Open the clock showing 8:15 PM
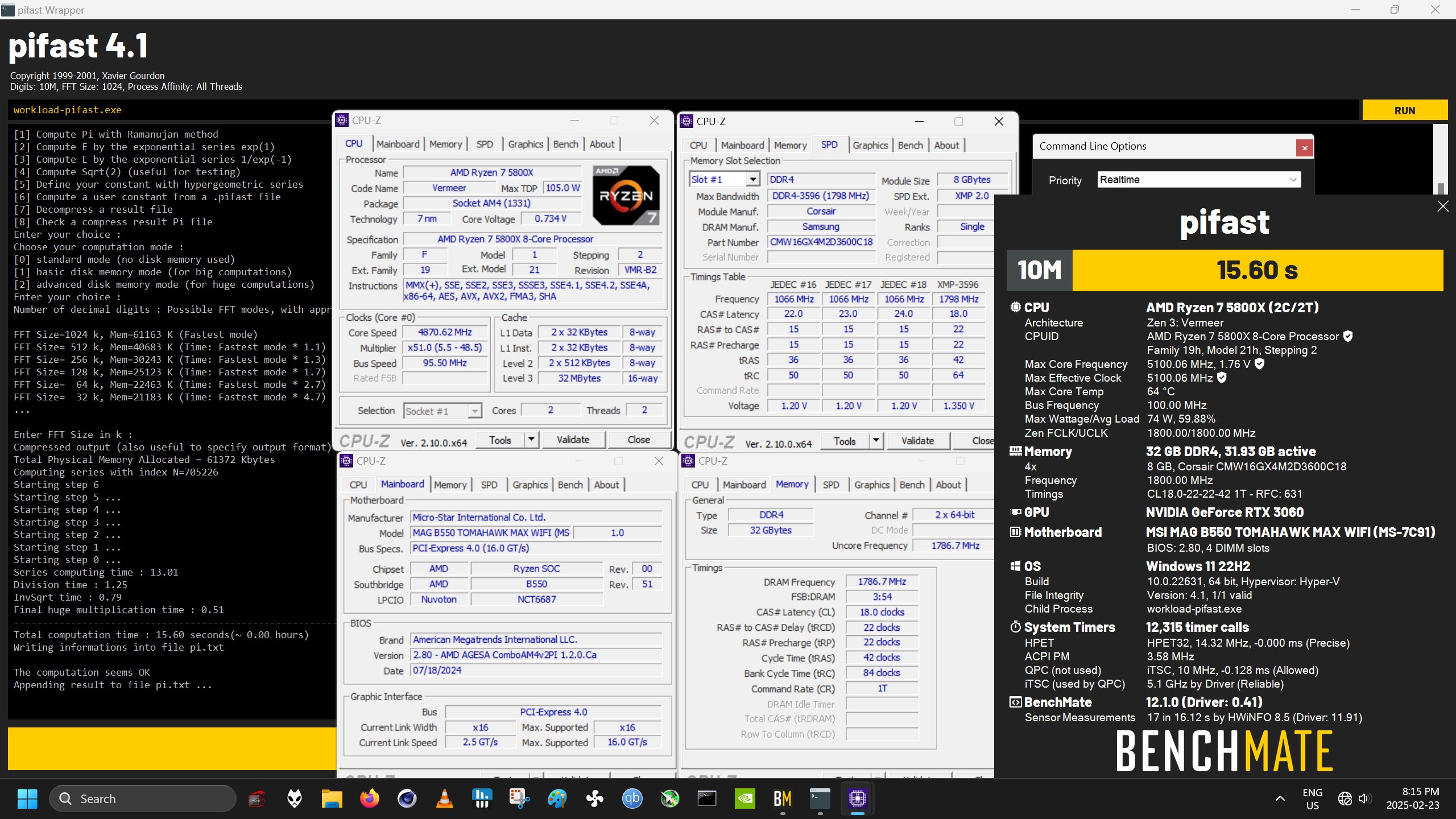The width and height of the screenshot is (1456, 819). tap(1413, 799)
